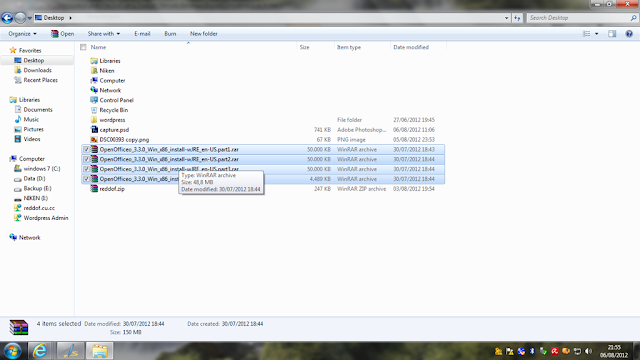Click the Bluetooth icon in the system tray
This screenshot has height=360, width=640.
(532, 351)
